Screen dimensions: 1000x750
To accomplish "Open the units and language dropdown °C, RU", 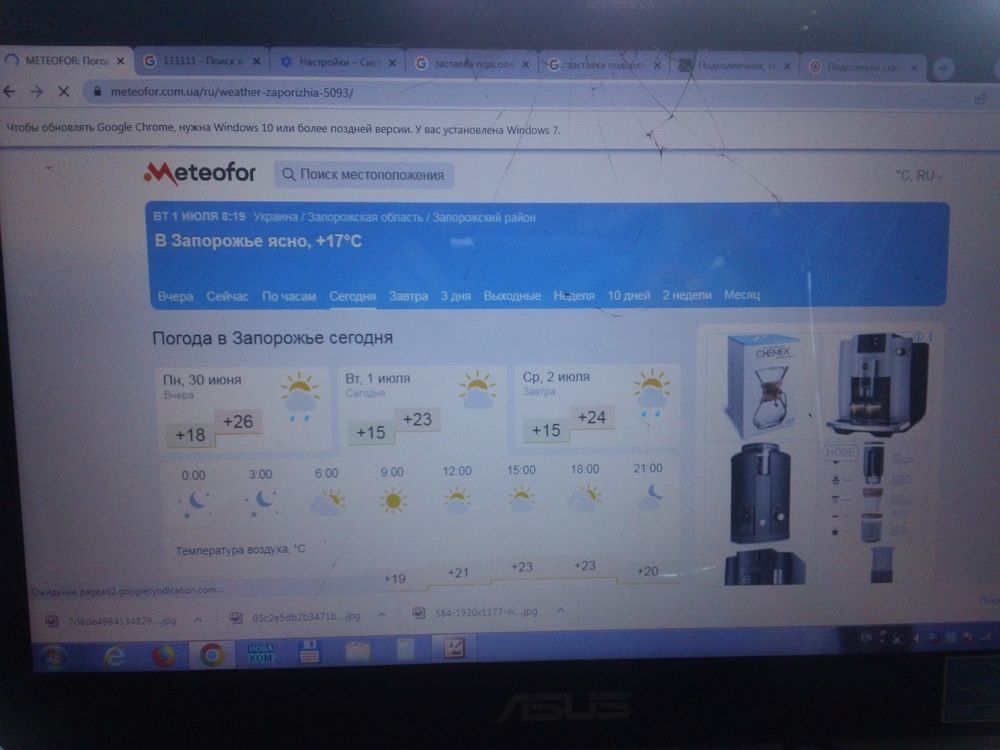I will [919, 175].
